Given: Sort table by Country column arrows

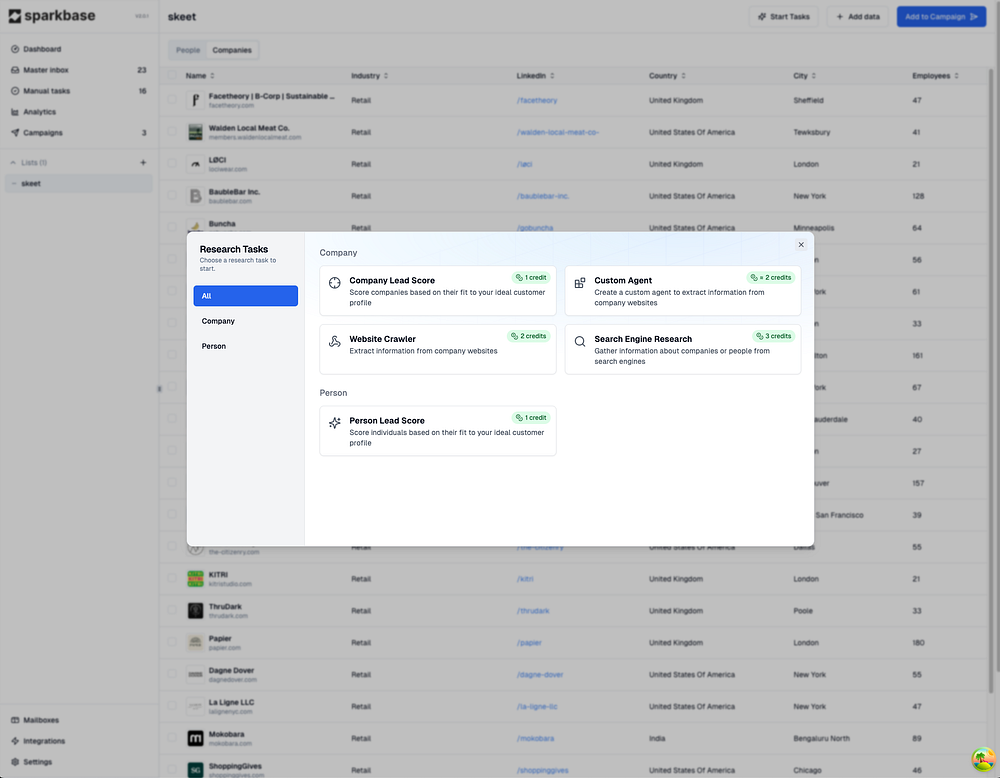Looking at the screenshot, I should (x=683, y=76).
